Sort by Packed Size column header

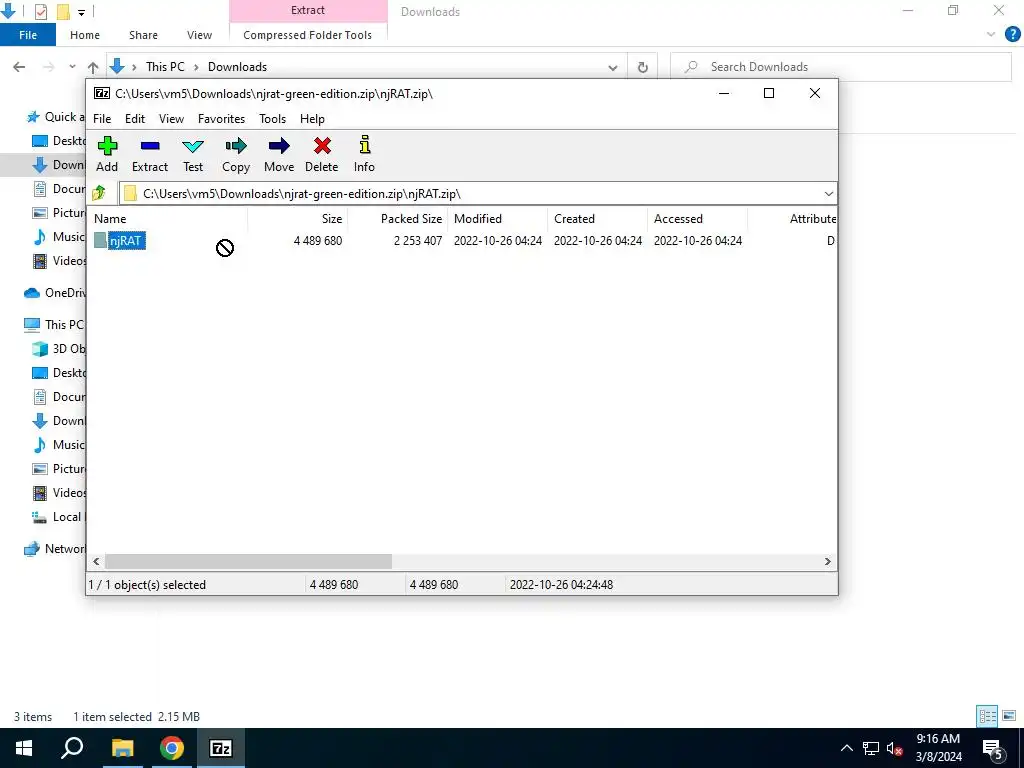[398, 219]
